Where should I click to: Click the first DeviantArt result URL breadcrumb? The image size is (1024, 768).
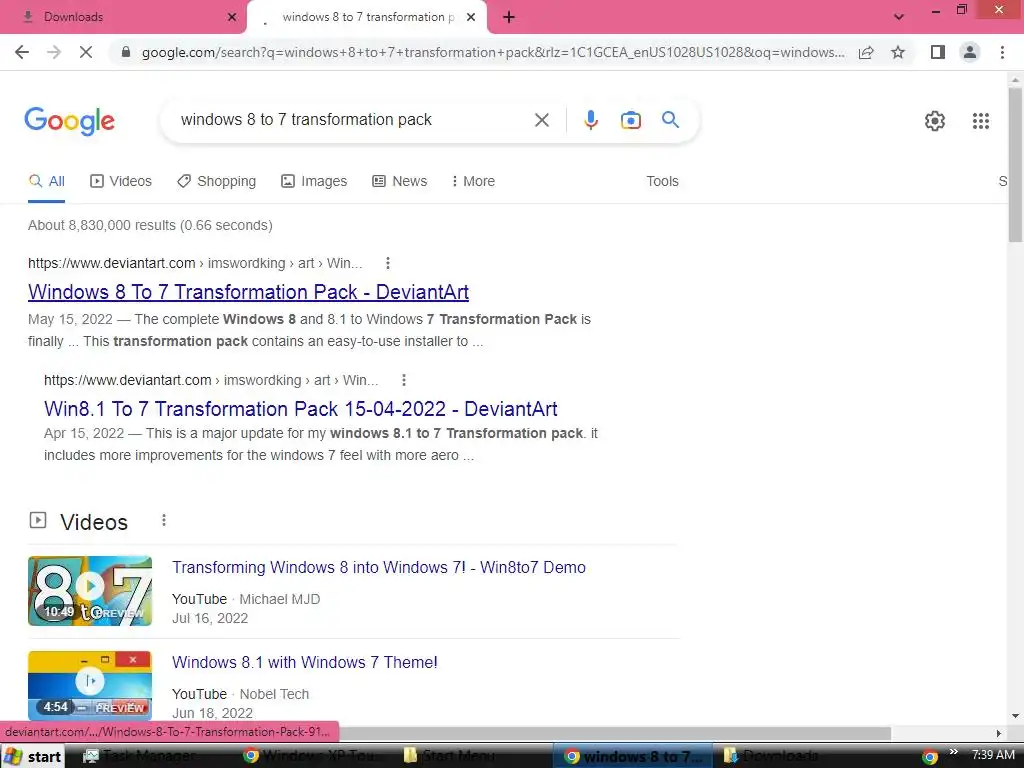click(195, 263)
